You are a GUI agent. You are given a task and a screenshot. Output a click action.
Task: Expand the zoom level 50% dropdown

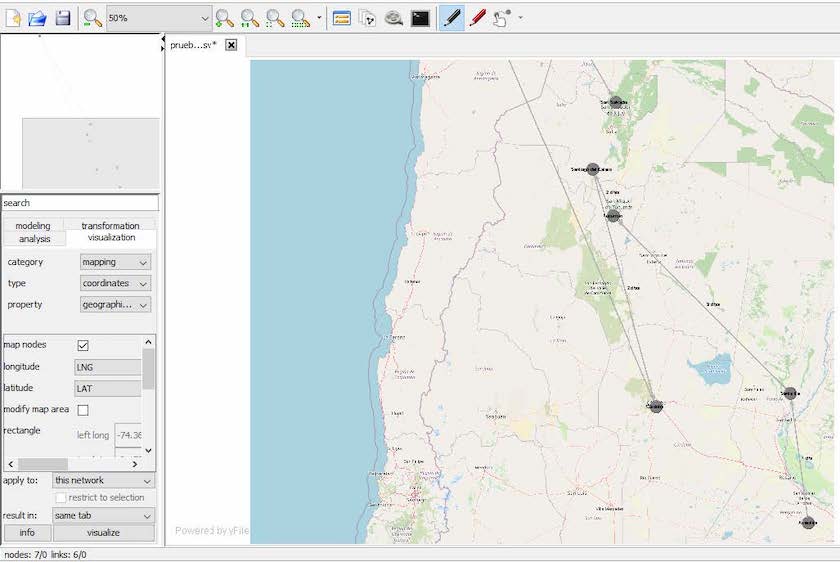[204, 18]
